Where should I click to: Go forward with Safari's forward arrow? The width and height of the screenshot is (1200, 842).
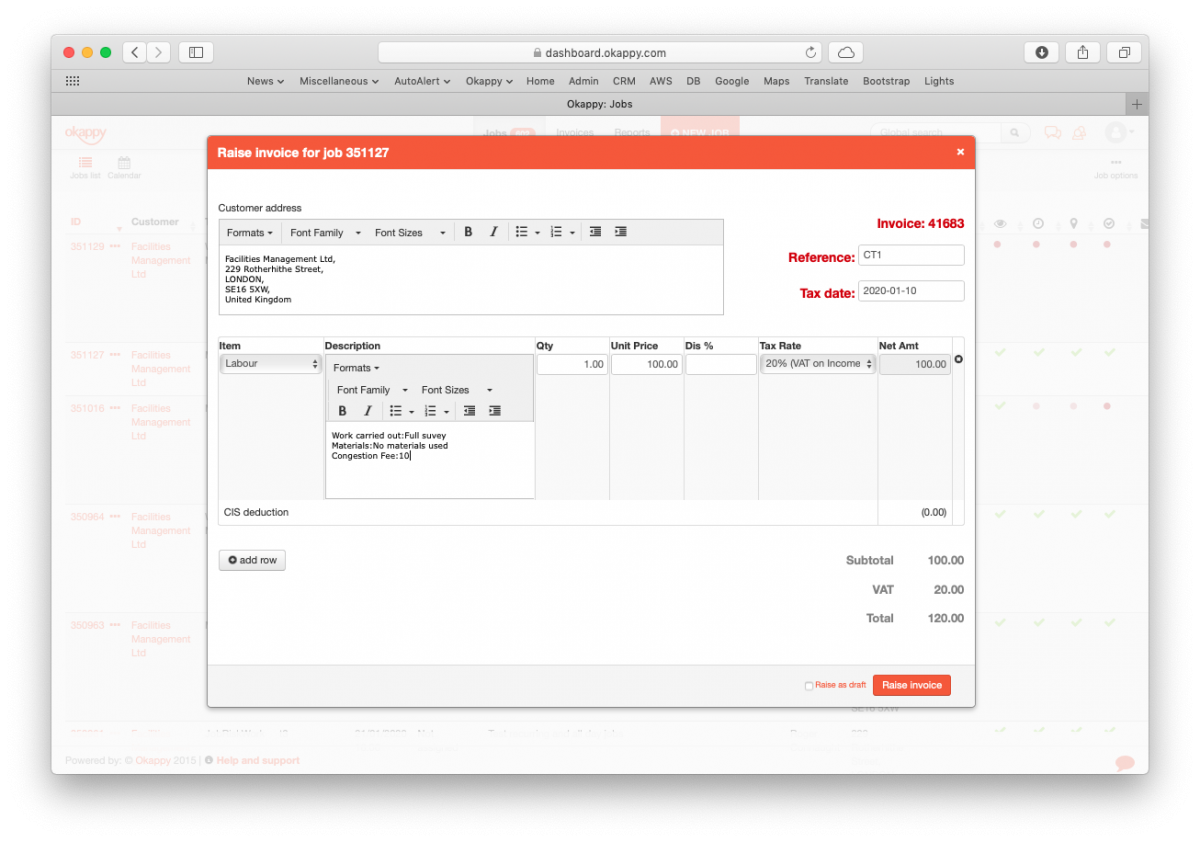click(159, 52)
